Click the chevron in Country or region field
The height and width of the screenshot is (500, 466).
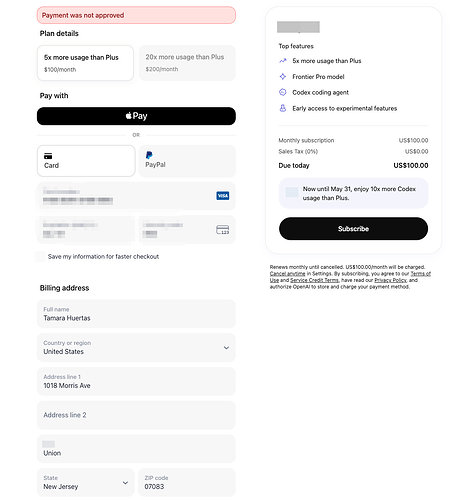(226, 348)
